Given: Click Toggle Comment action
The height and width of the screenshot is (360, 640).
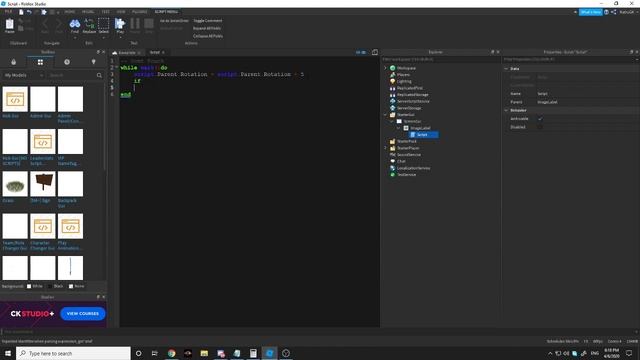Looking at the screenshot, I should coord(208,21).
